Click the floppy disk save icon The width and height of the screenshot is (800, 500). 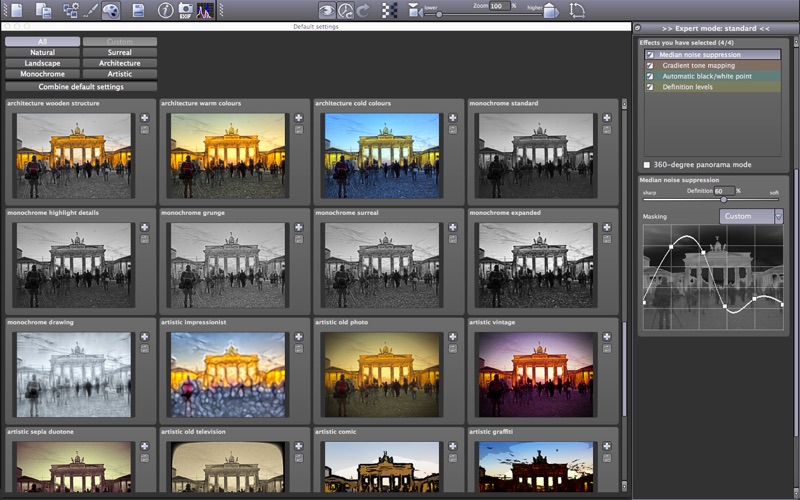(138, 10)
